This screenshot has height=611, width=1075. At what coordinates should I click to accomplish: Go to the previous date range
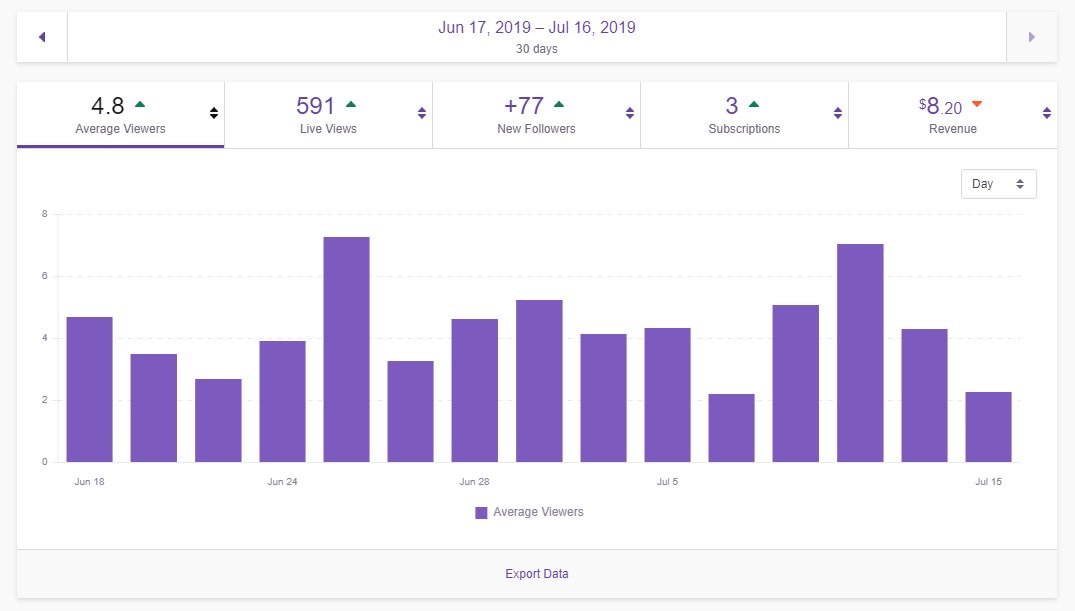tap(42, 37)
